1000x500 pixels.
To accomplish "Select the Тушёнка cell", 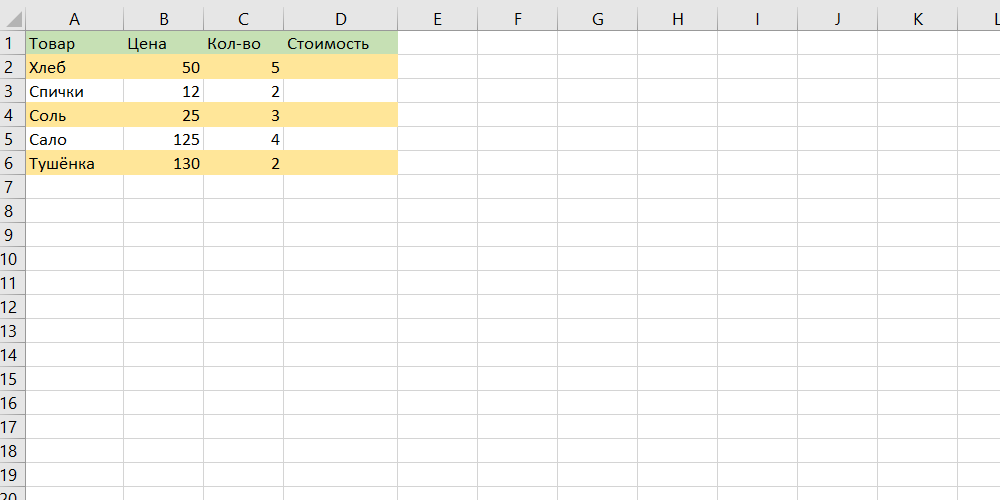I will coord(75,163).
